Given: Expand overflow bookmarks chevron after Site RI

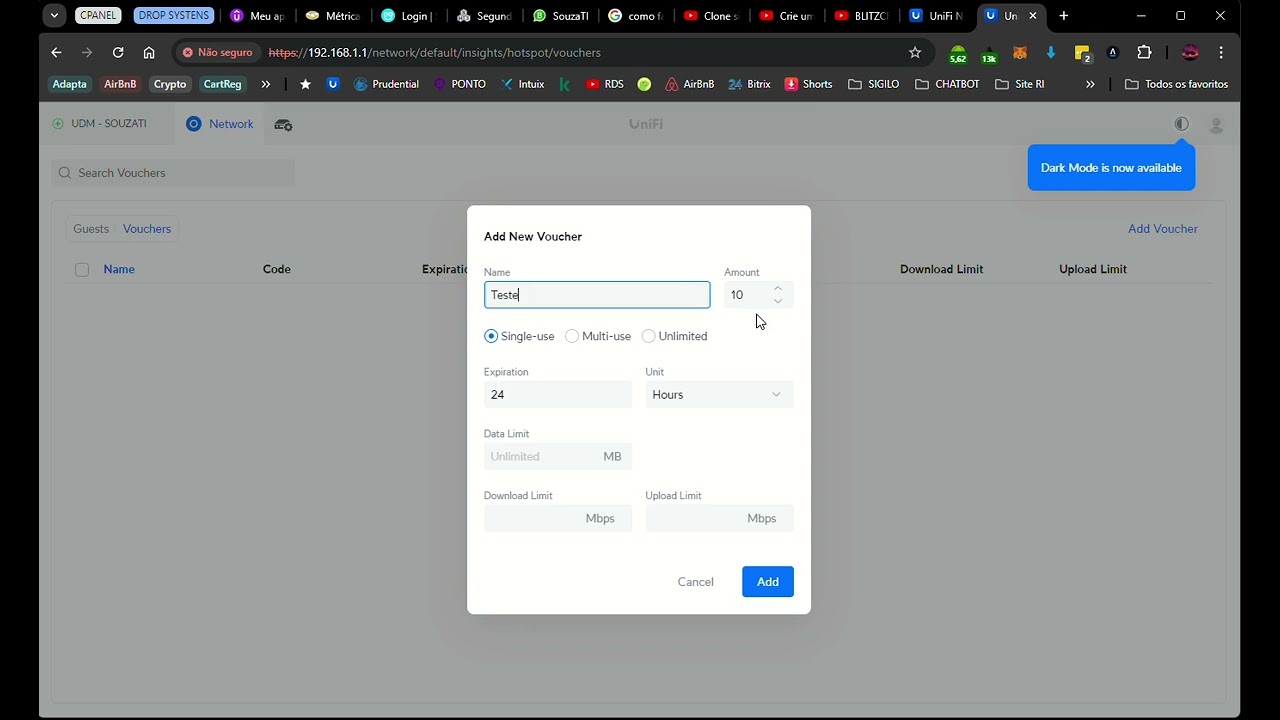Looking at the screenshot, I should coord(1090,84).
